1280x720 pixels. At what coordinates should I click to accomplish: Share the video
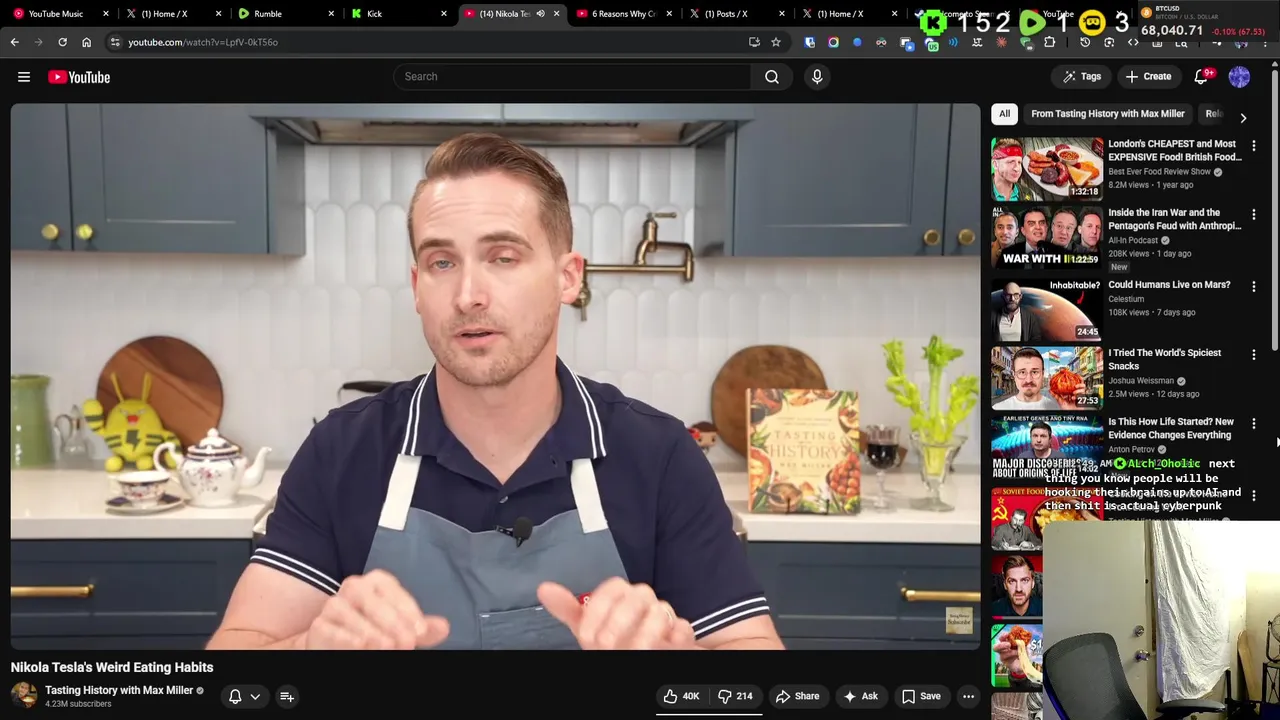coord(797,696)
